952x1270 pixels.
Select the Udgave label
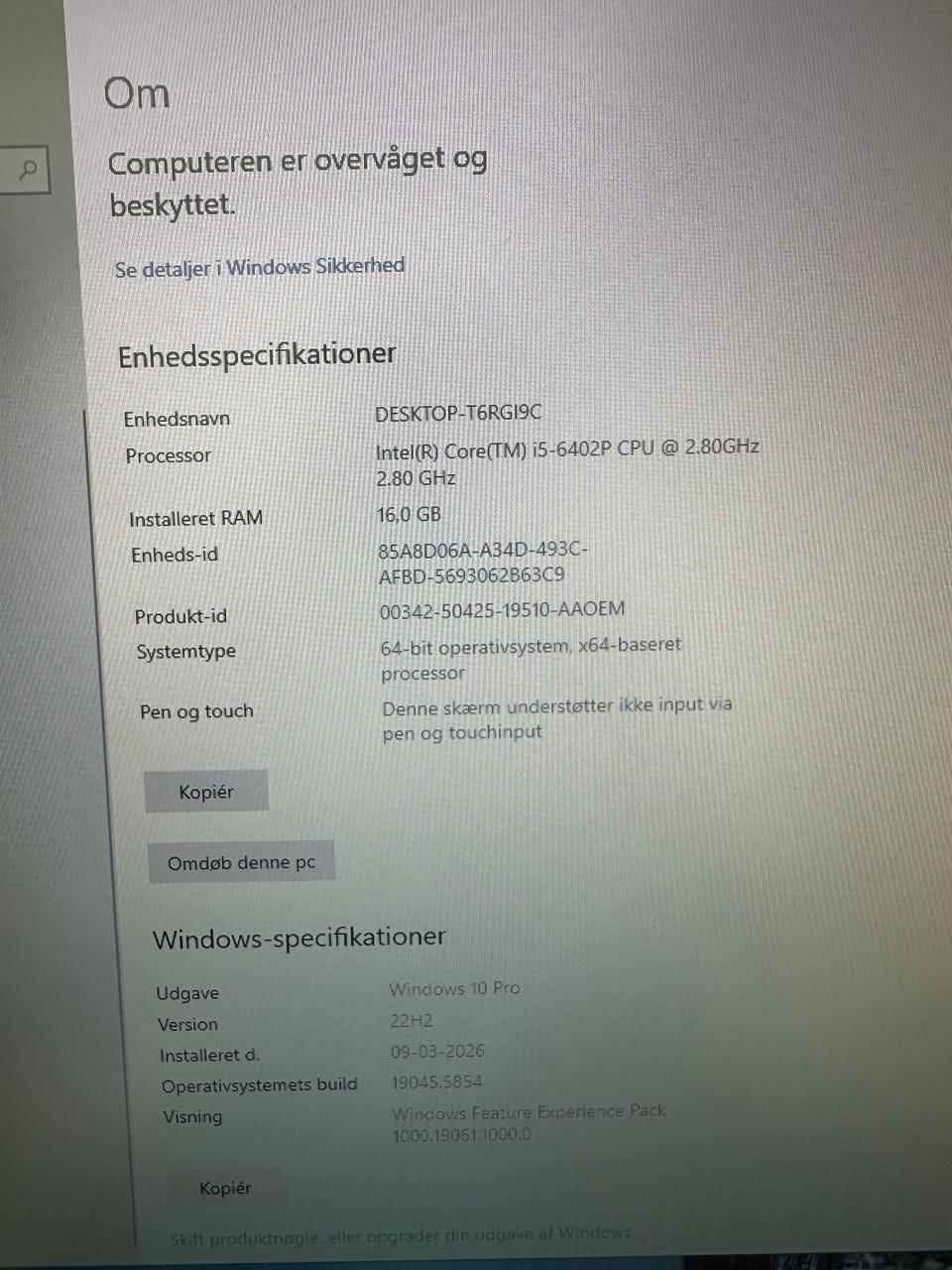[x=187, y=993]
